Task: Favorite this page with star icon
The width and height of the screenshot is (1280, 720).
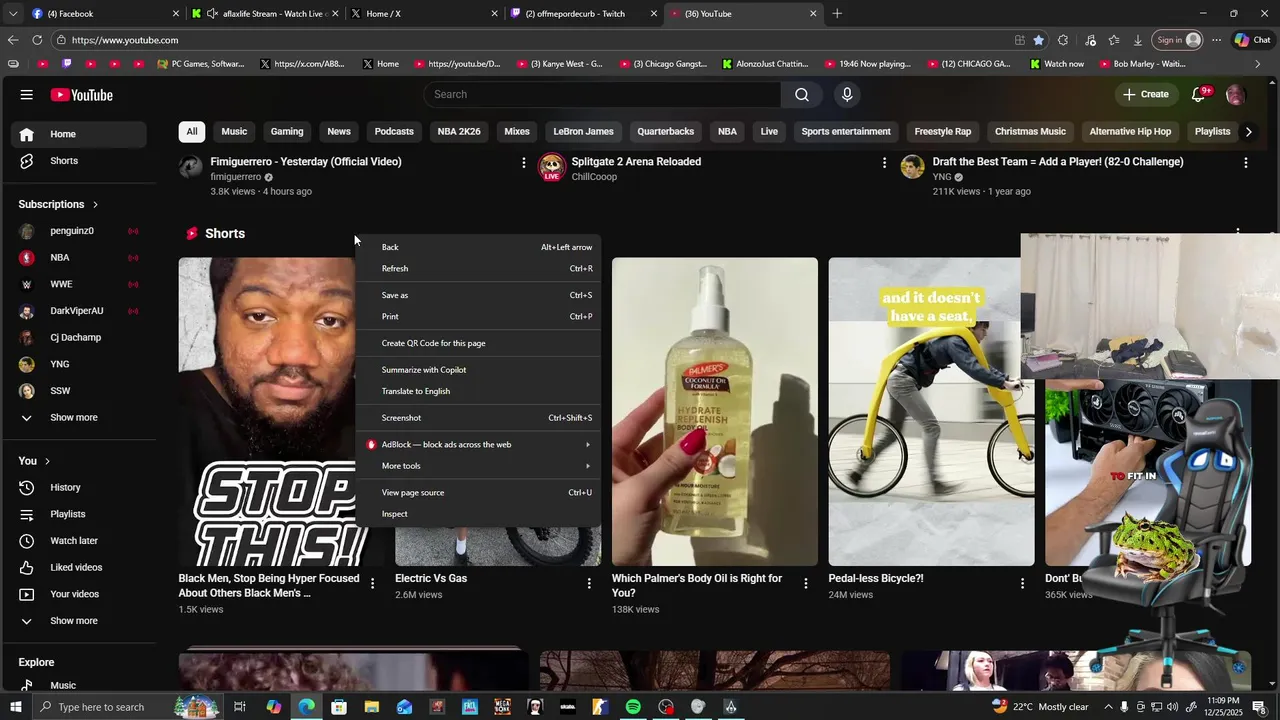Action: pyautogui.click(x=1038, y=40)
